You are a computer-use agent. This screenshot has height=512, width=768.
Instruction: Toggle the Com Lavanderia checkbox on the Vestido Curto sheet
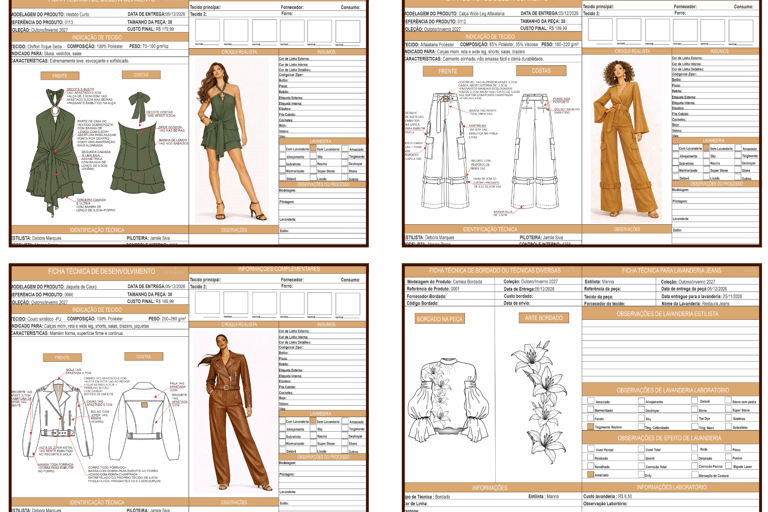tap(283, 148)
